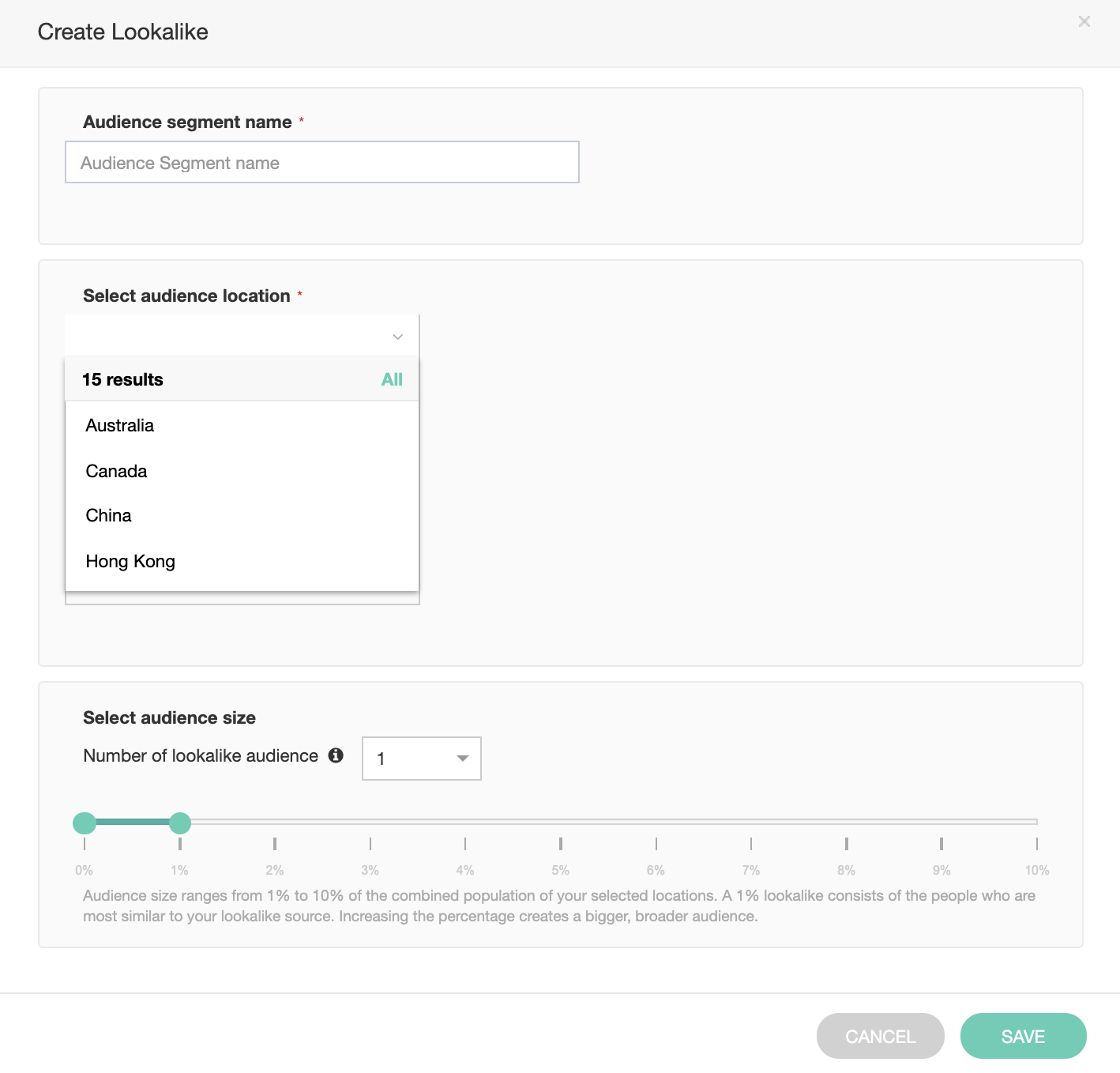Select Hong Kong as audience location
Image resolution: width=1120 pixels, height=1073 pixels.
(x=130, y=562)
